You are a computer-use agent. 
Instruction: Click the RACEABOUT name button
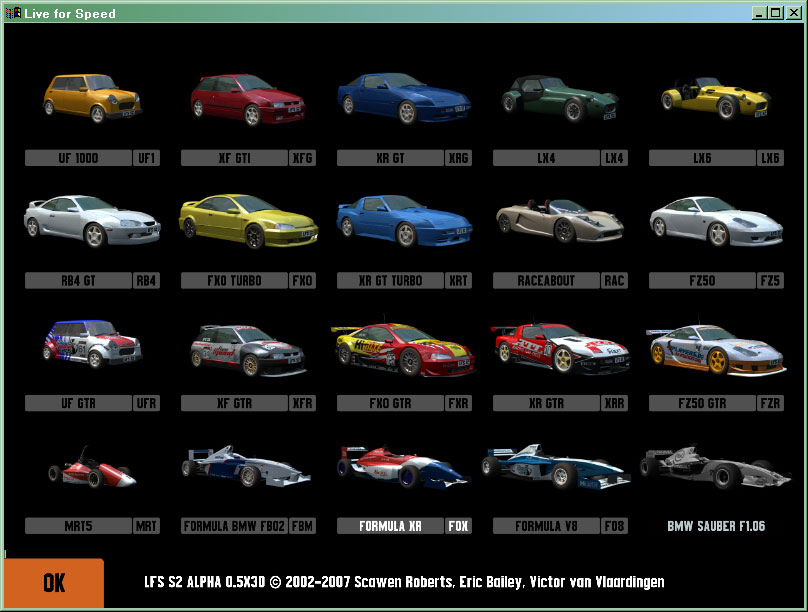tap(546, 281)
